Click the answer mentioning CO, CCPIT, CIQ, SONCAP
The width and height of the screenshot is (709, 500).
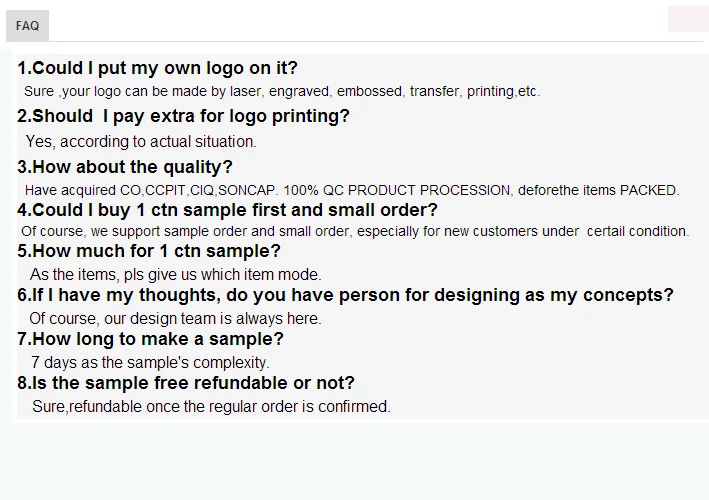tap(351, 190)
